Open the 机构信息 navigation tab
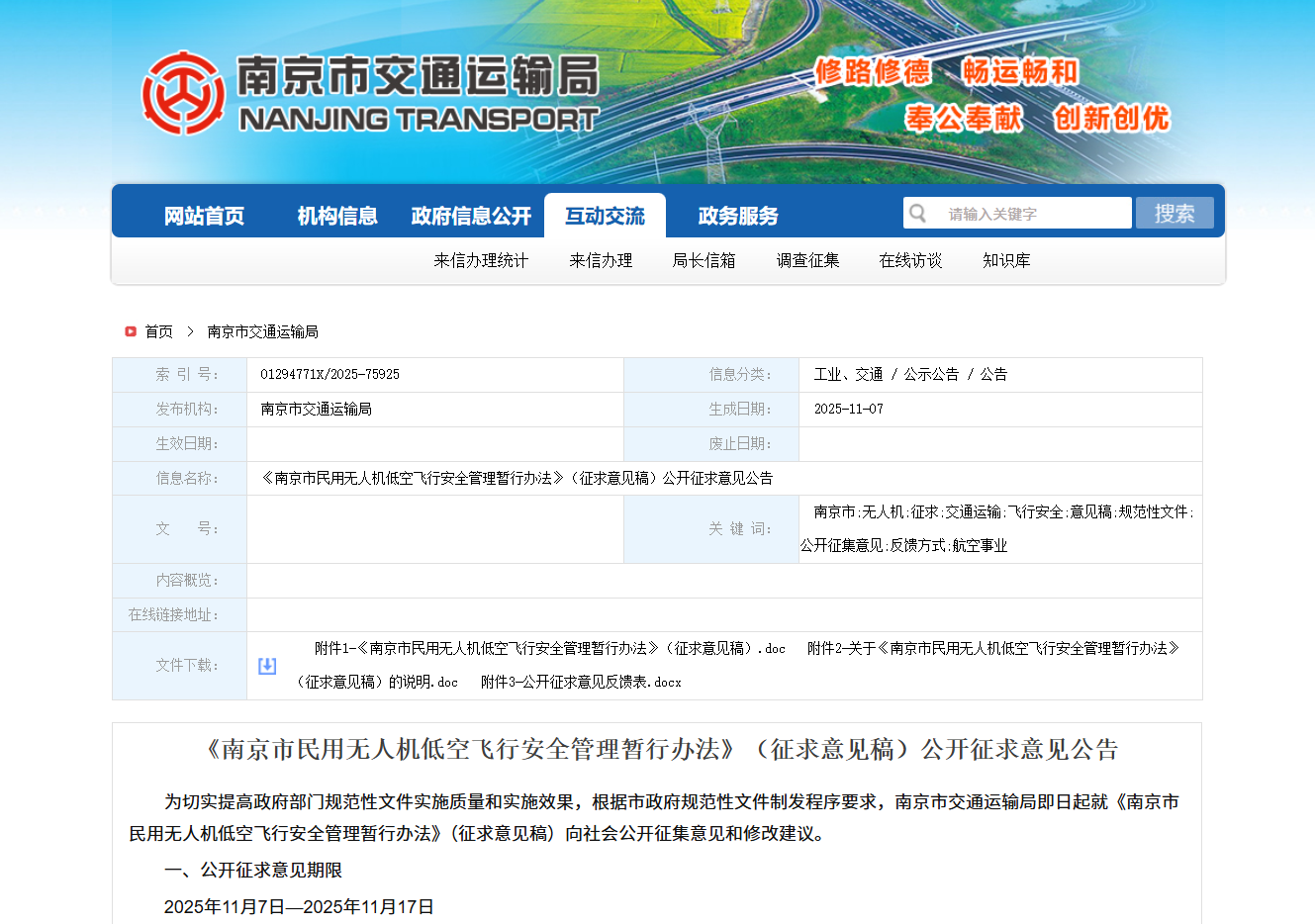 click(337, 216)
